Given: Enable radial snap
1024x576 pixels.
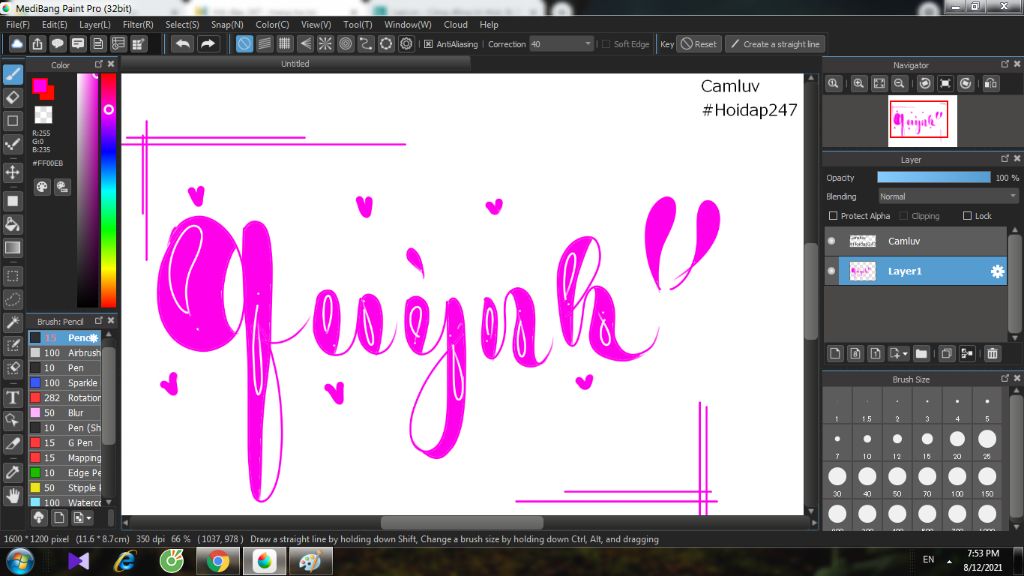Looking at the screenshot, I should [325, 44].
